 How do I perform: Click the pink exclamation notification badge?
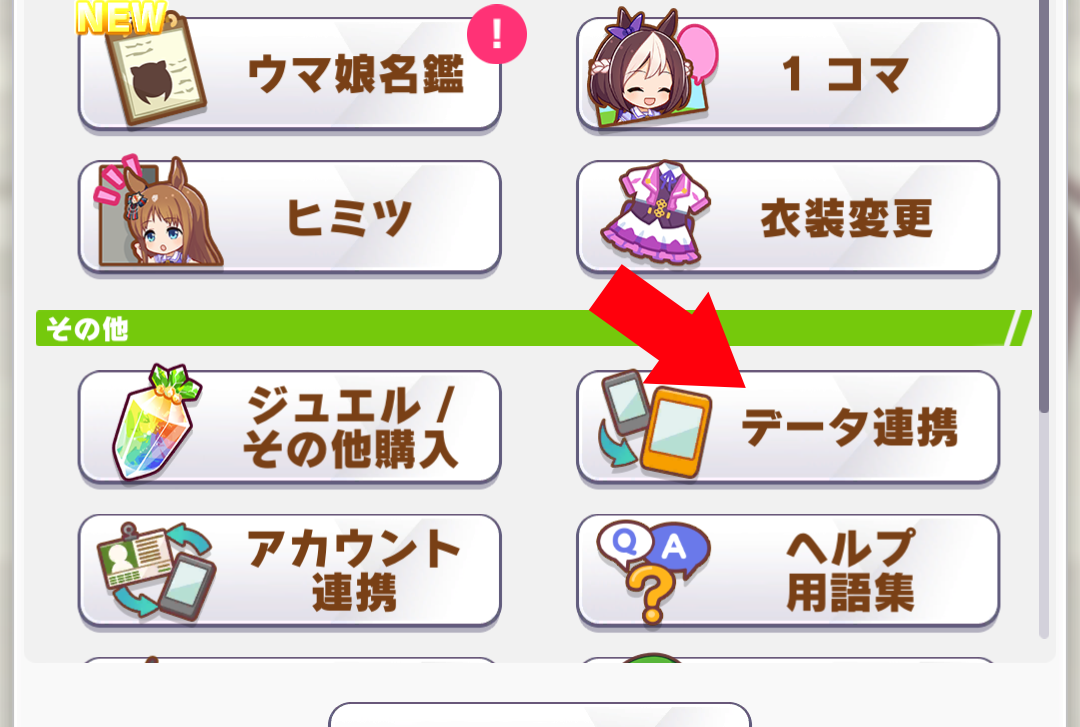pyautogui.click(x=497, y=34)
